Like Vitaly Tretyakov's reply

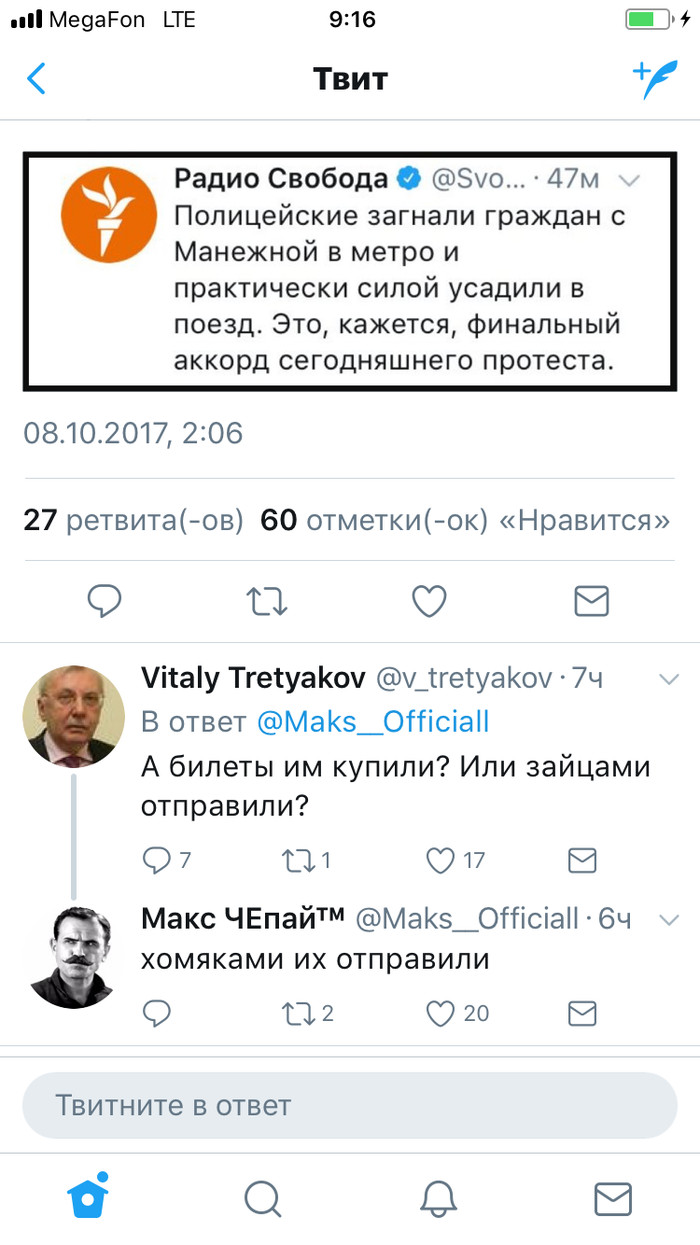(x=441, y=859)
